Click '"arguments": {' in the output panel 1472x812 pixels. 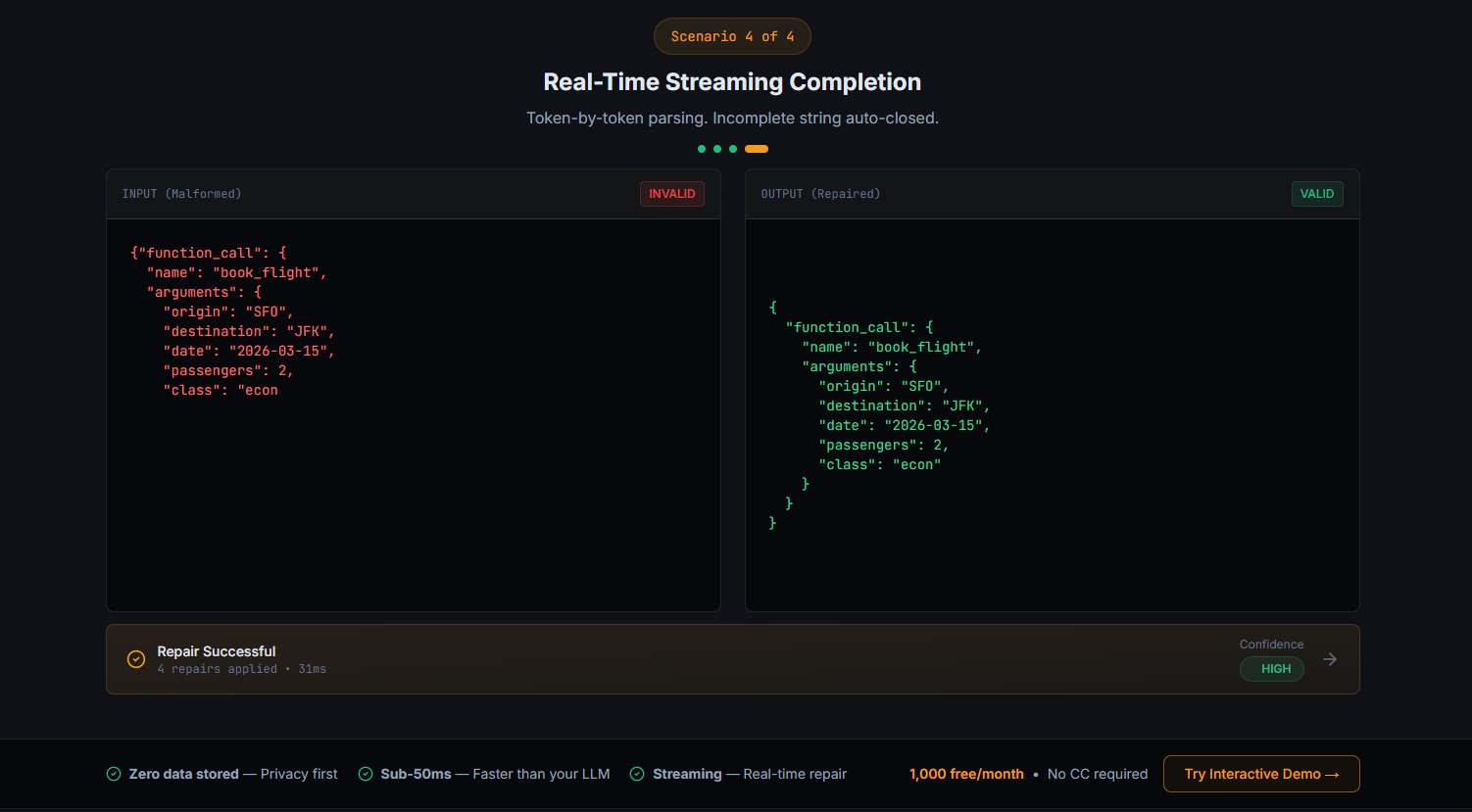coord(859,366)
